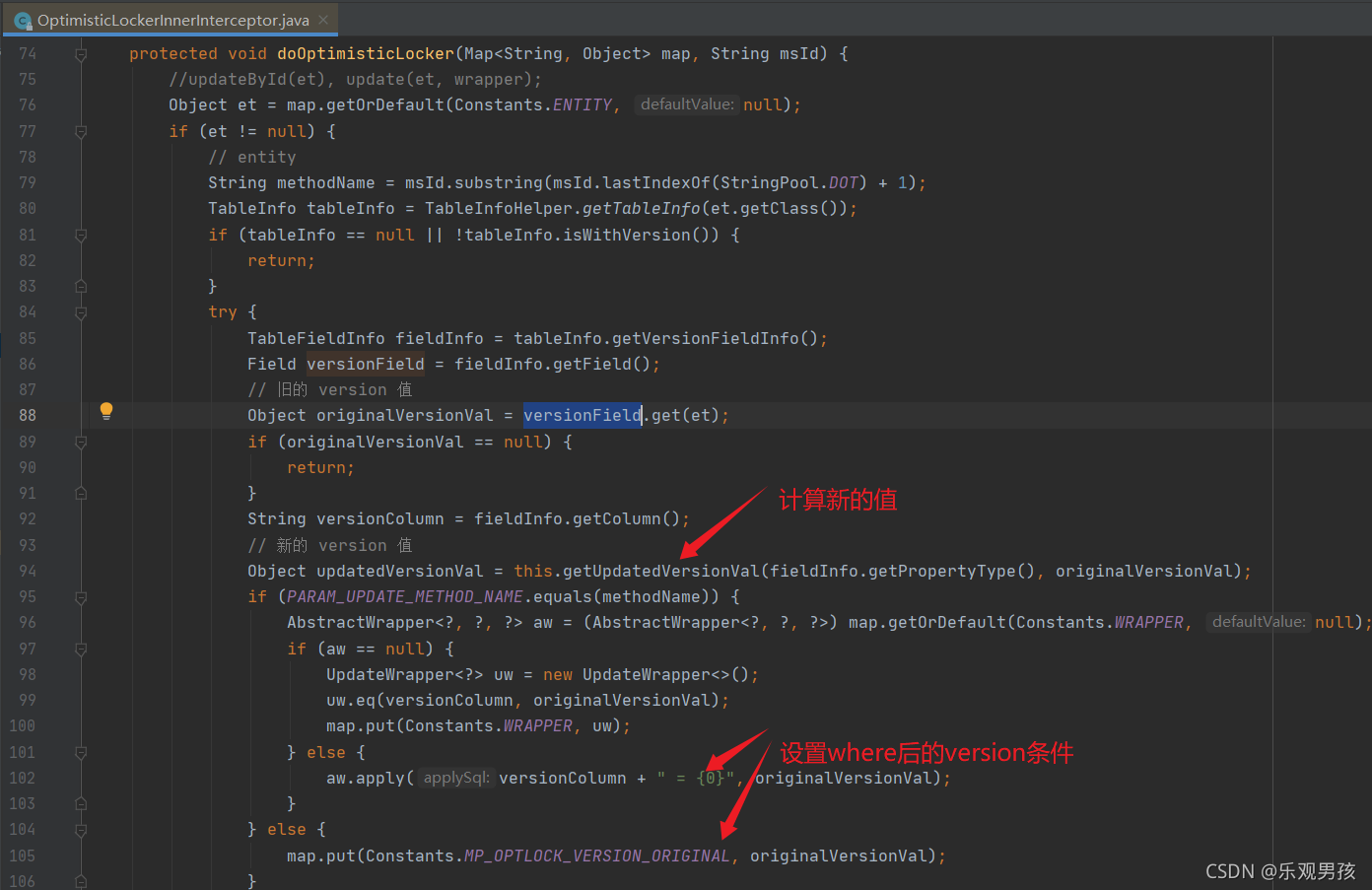Click aw.apply on line 102
This screenshot has height=890, width=1372.
click(x=366, y=778)
